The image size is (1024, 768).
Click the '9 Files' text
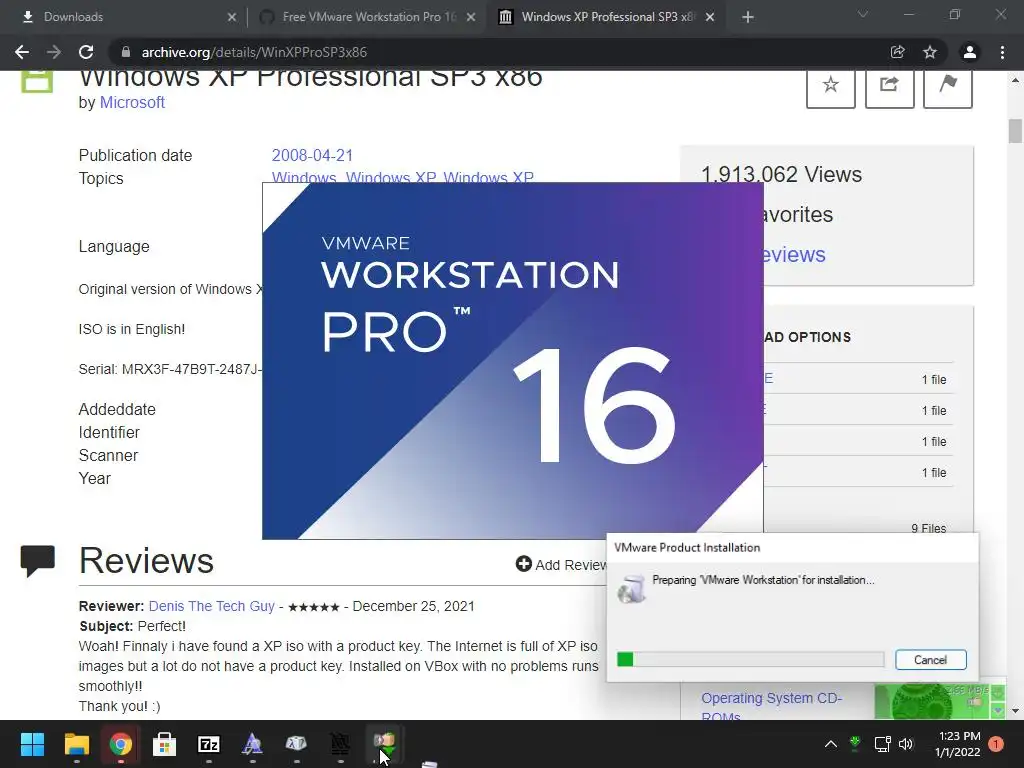(x=929, y=528)
